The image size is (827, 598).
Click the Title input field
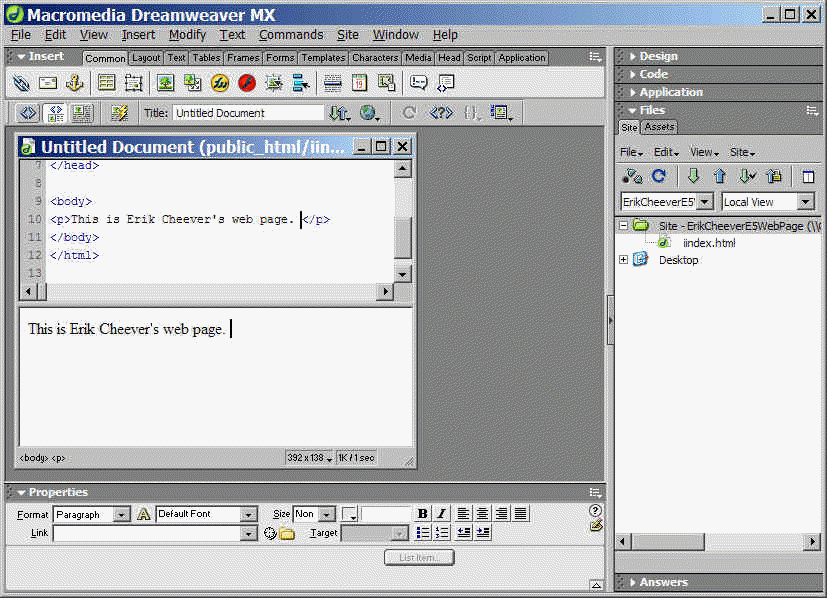[248, 113]
